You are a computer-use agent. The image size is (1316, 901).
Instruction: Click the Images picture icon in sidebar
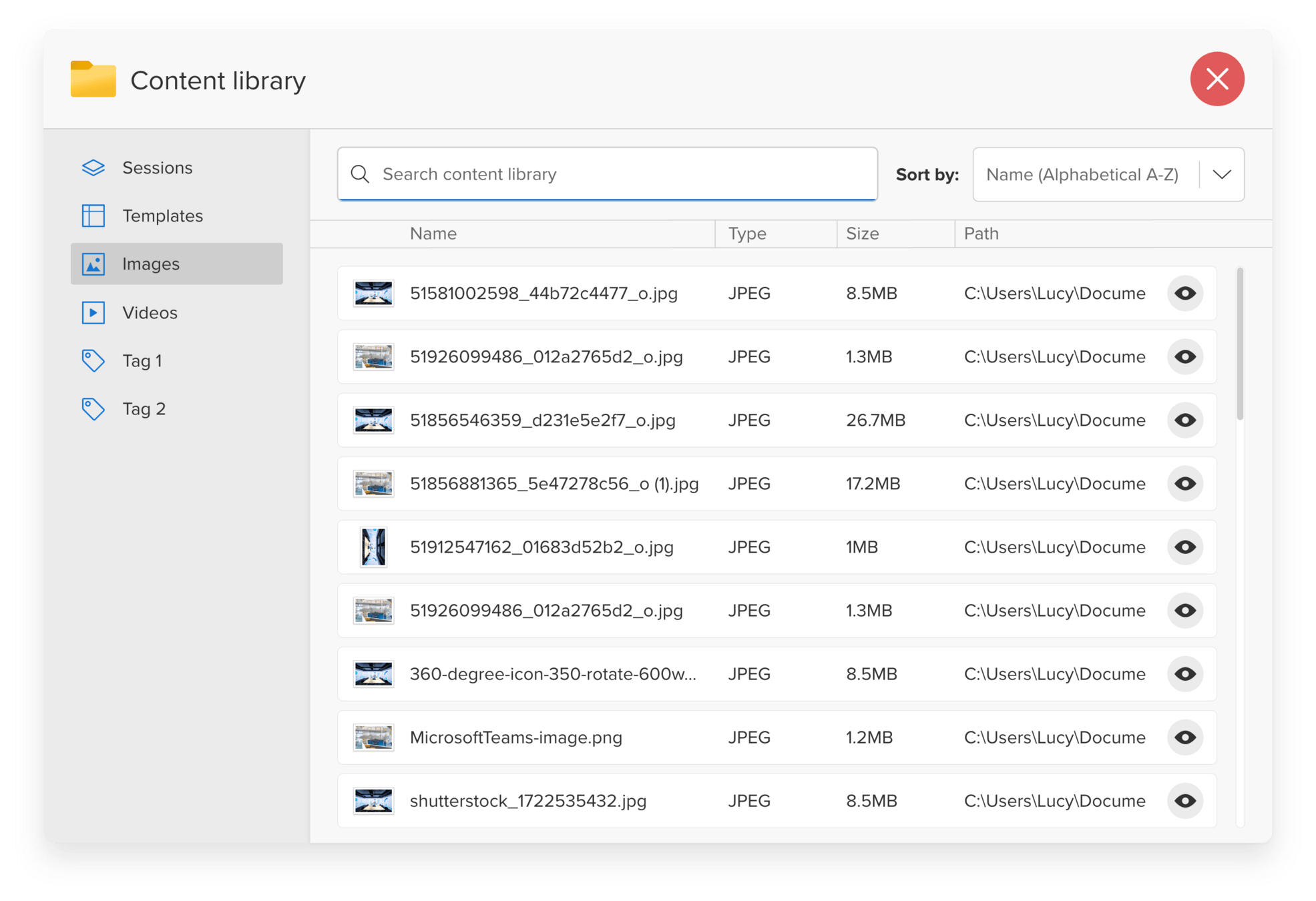pyautogui.click(x=93, y=264)
